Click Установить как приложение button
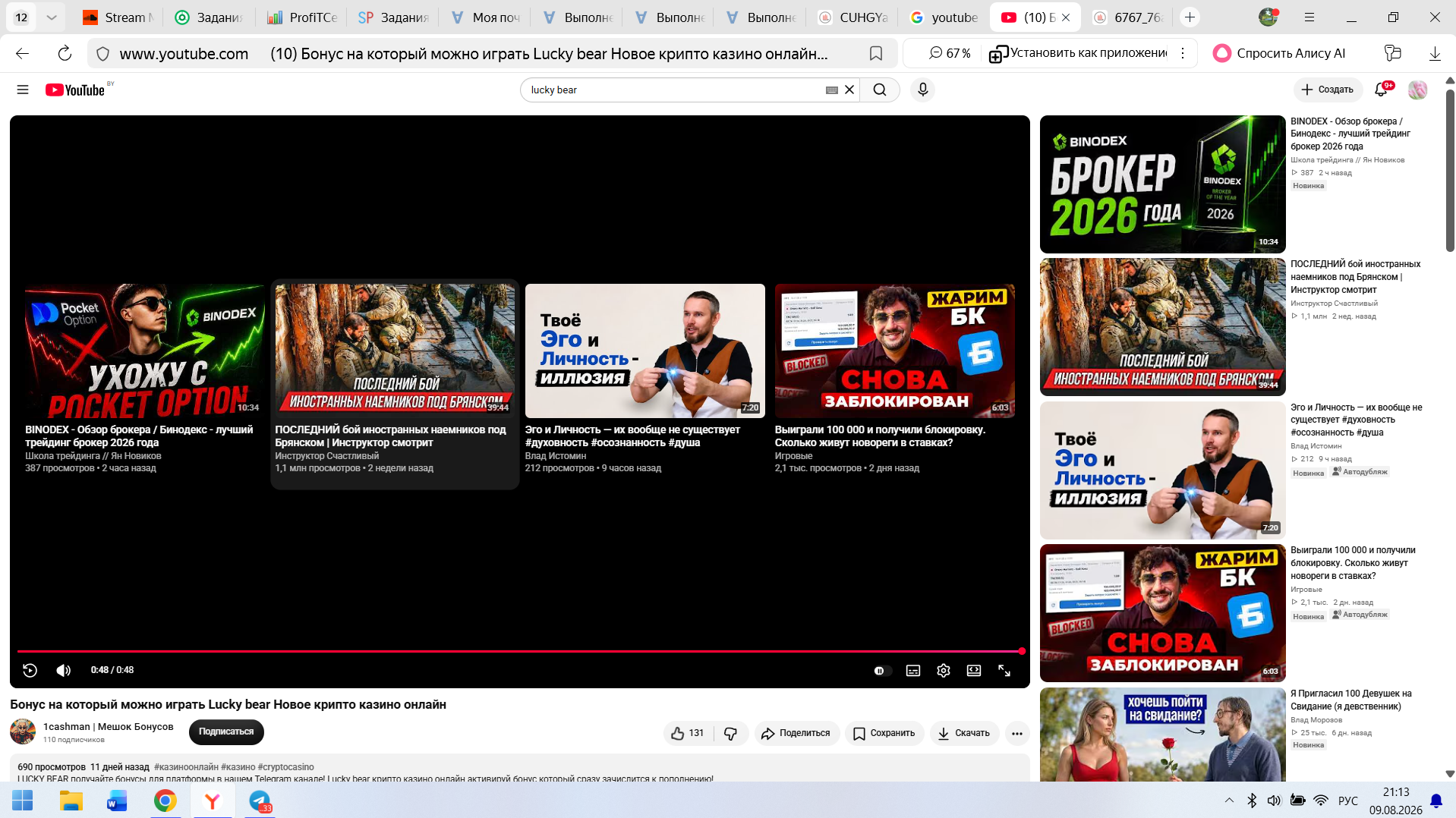This screenshot has width=1456, height=818. point(1078,53)
